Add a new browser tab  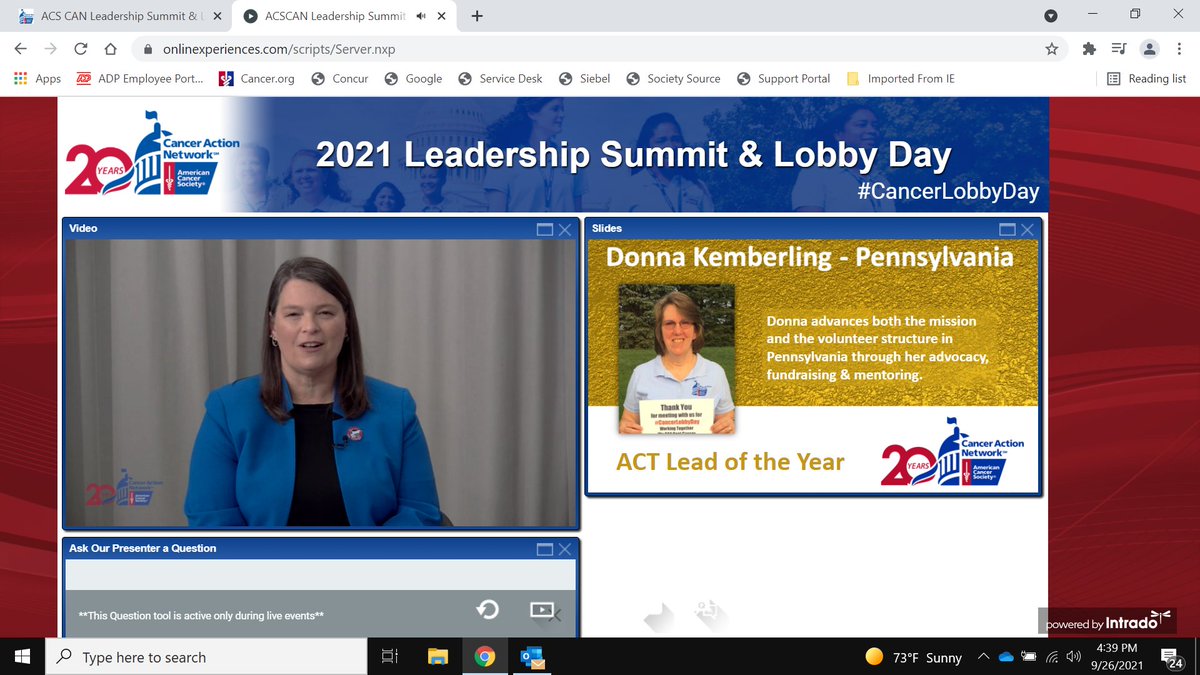(477, 15)
